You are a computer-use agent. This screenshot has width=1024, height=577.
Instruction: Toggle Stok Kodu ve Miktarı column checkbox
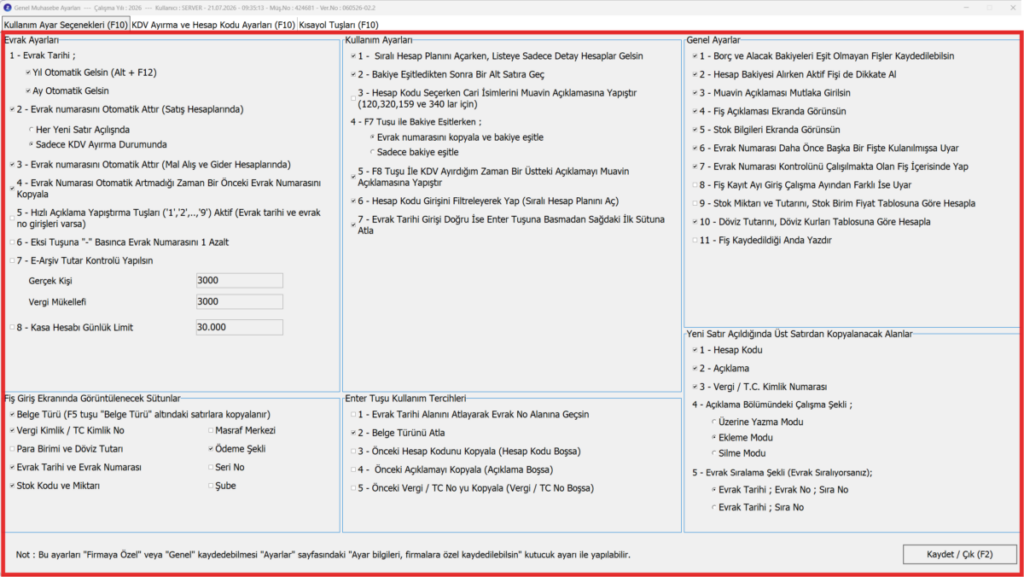point(12,486)
